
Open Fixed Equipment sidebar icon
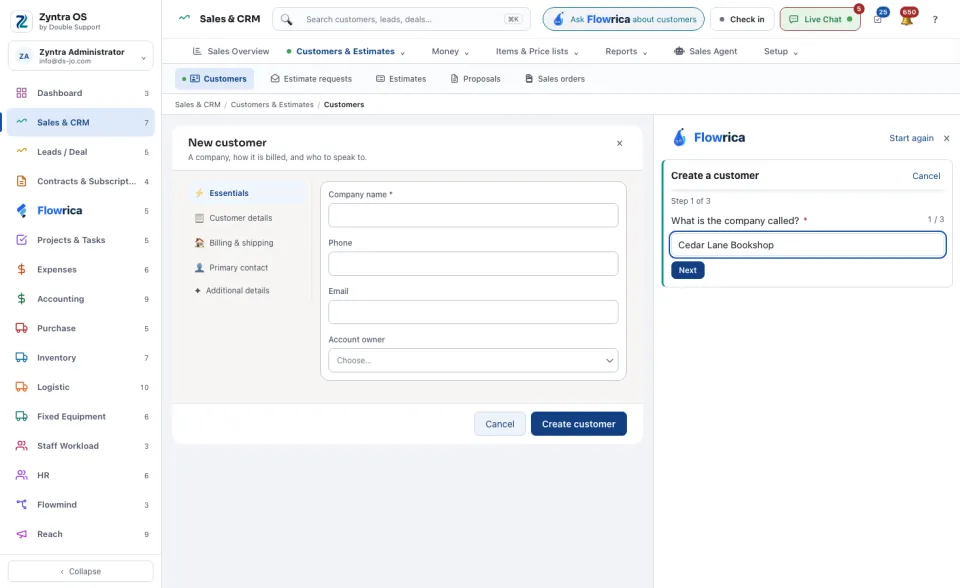pyautogui.click(x=21, y=416)
